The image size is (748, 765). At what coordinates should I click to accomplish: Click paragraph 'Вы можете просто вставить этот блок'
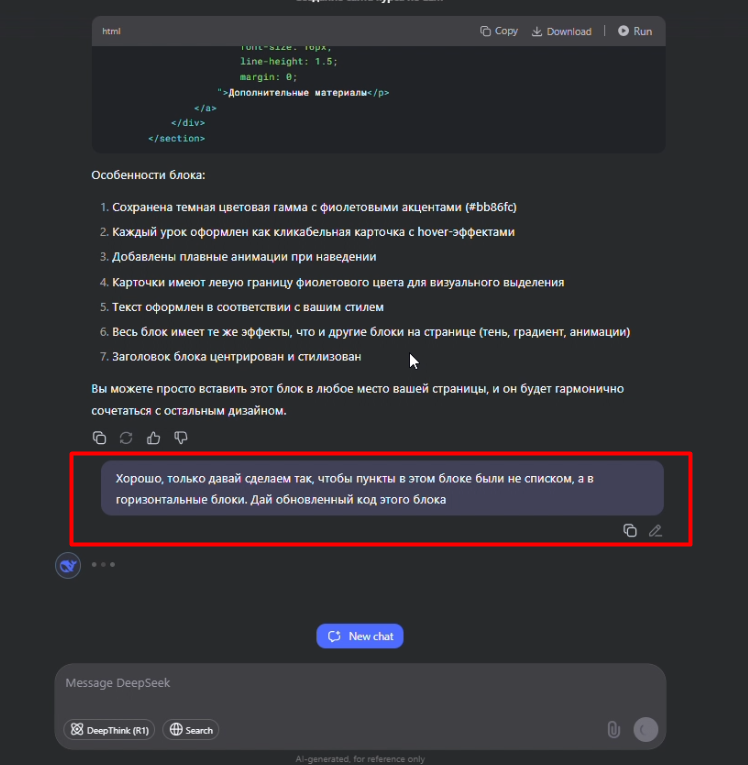pyautogui.click(x=358, y=400)
